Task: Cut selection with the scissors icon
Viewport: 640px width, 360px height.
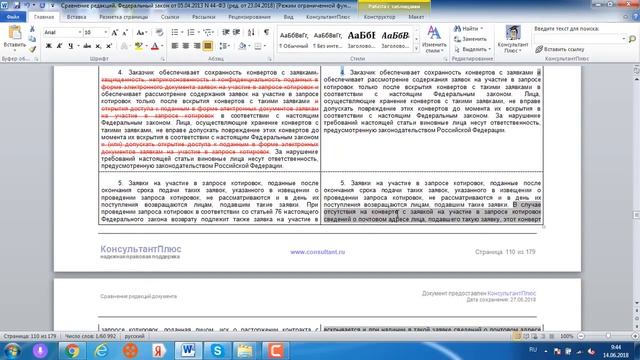Action: [32, 29]
